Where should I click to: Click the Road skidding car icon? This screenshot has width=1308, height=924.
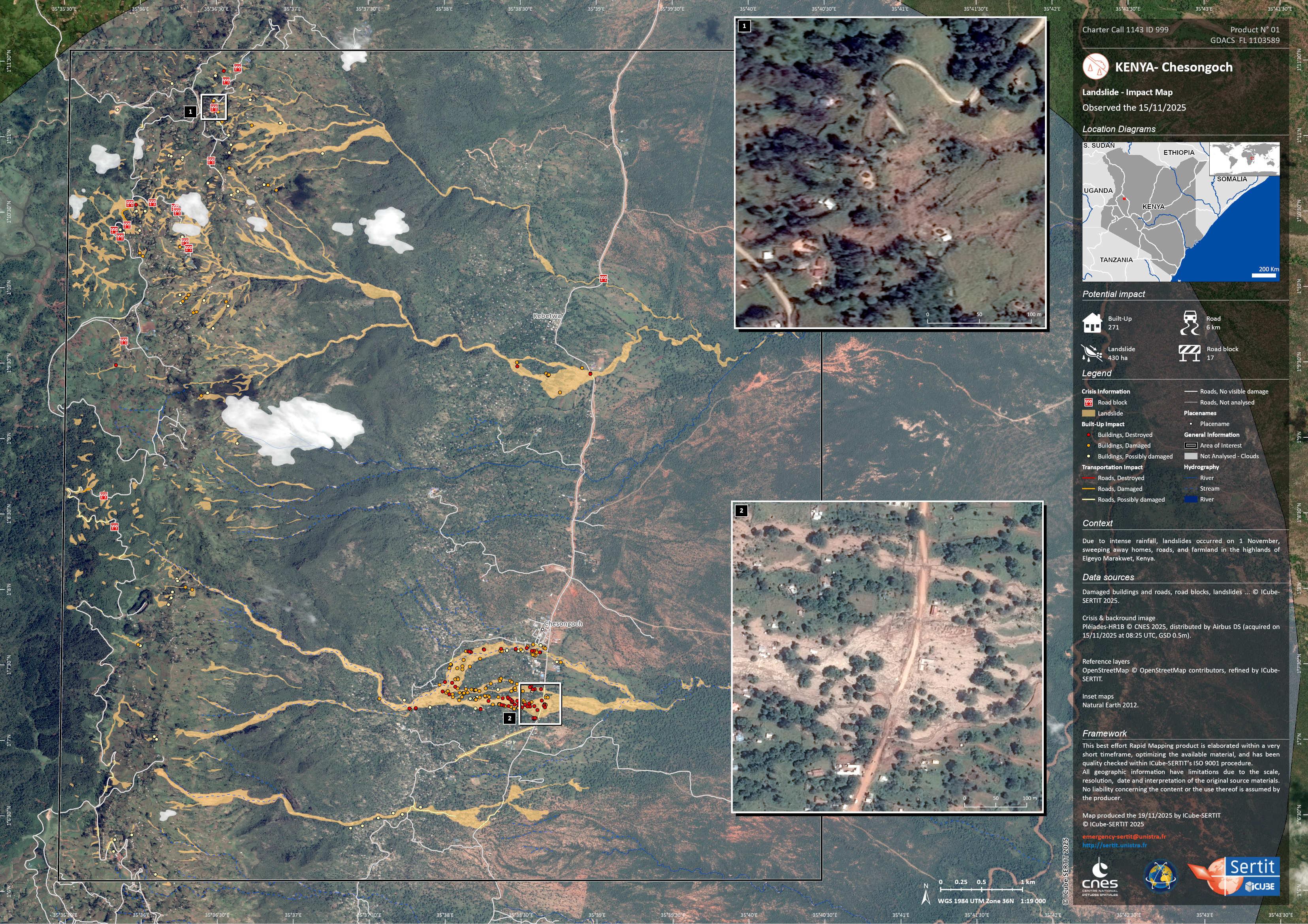[x=1190, y=322]
